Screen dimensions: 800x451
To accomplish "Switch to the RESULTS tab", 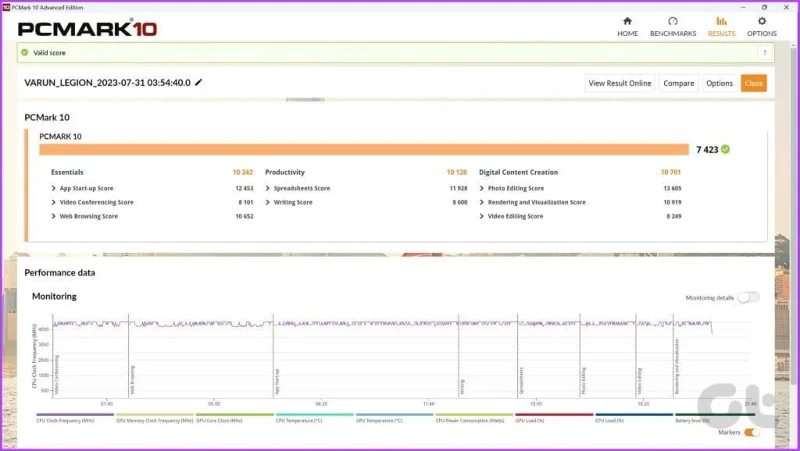I will (x=721, y=27).
